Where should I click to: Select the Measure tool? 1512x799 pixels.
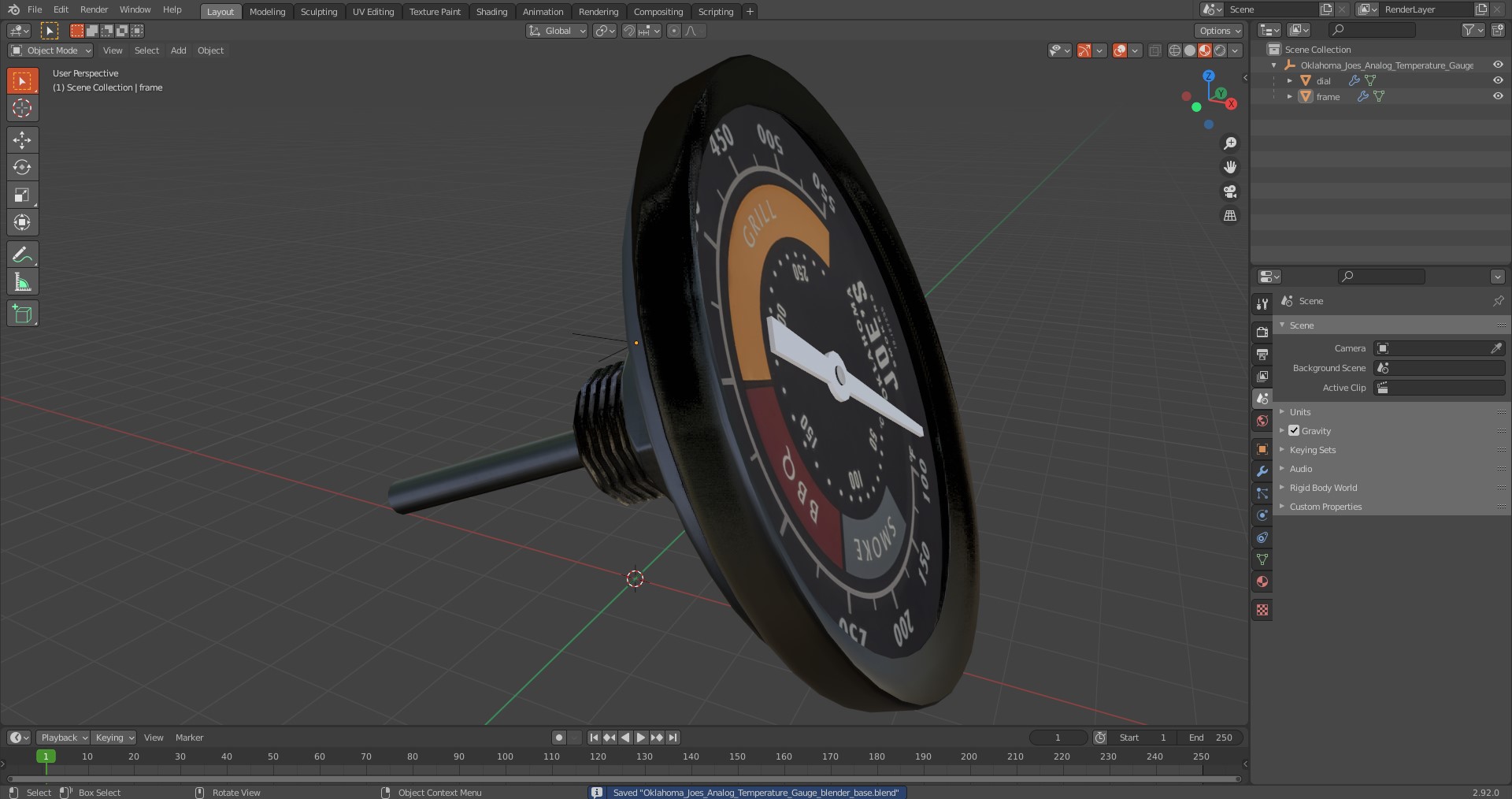point(22,281)
